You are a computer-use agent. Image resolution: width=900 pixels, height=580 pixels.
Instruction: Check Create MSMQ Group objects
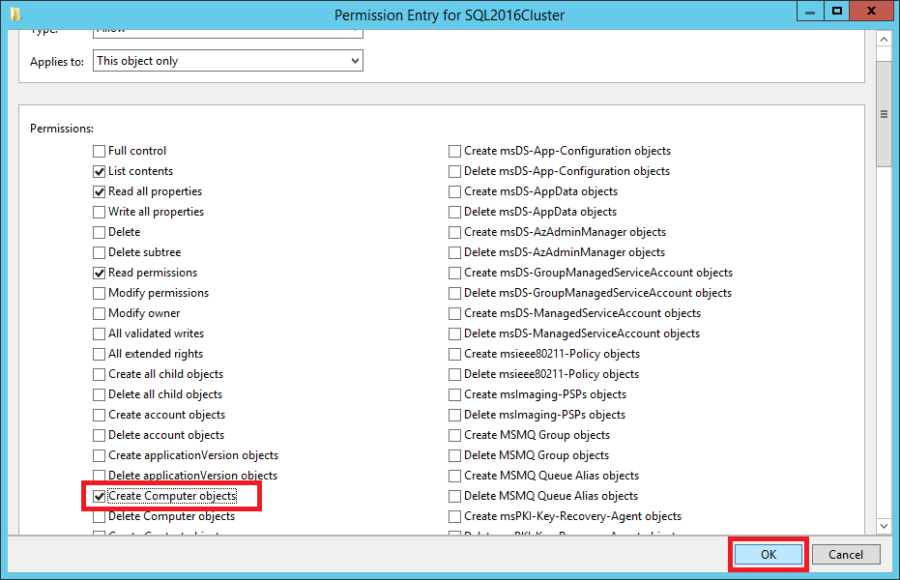click(453, 434)
